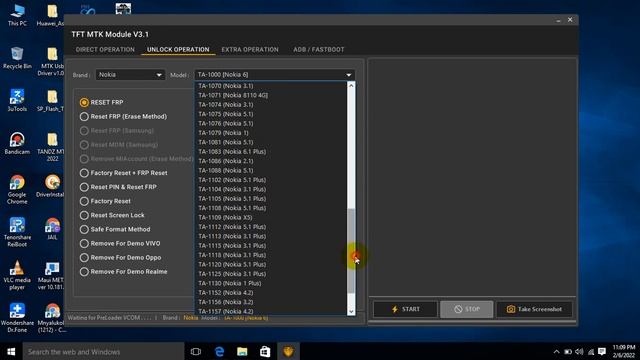Show hidden system tray icons chevron
Image resolution: width=640 pixels, height=360 pixels.
click(556, 351)
